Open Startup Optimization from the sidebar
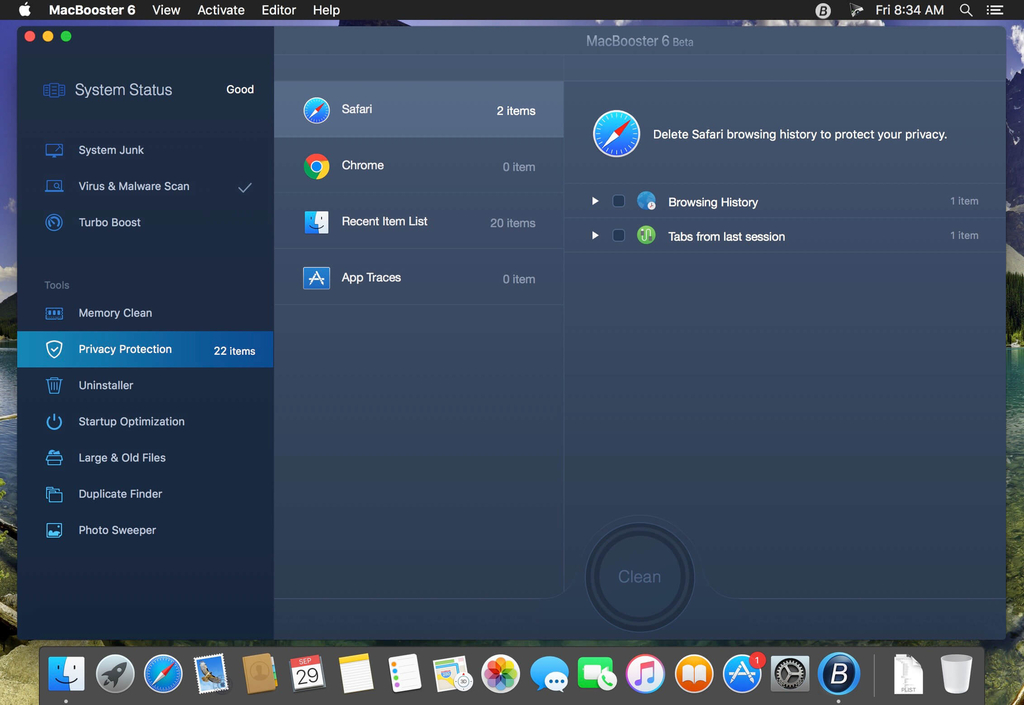 (x=131, y=421)
